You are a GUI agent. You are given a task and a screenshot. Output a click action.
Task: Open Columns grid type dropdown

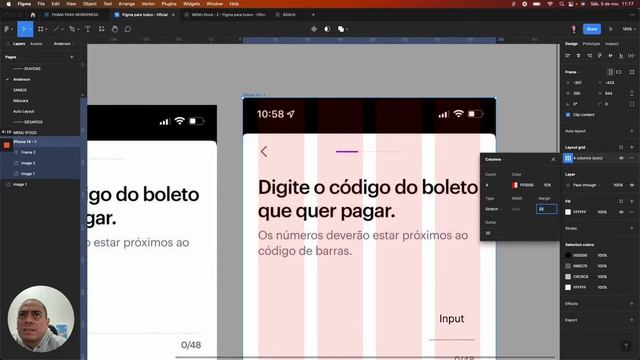pyautogui.click(x=495, y=159)
